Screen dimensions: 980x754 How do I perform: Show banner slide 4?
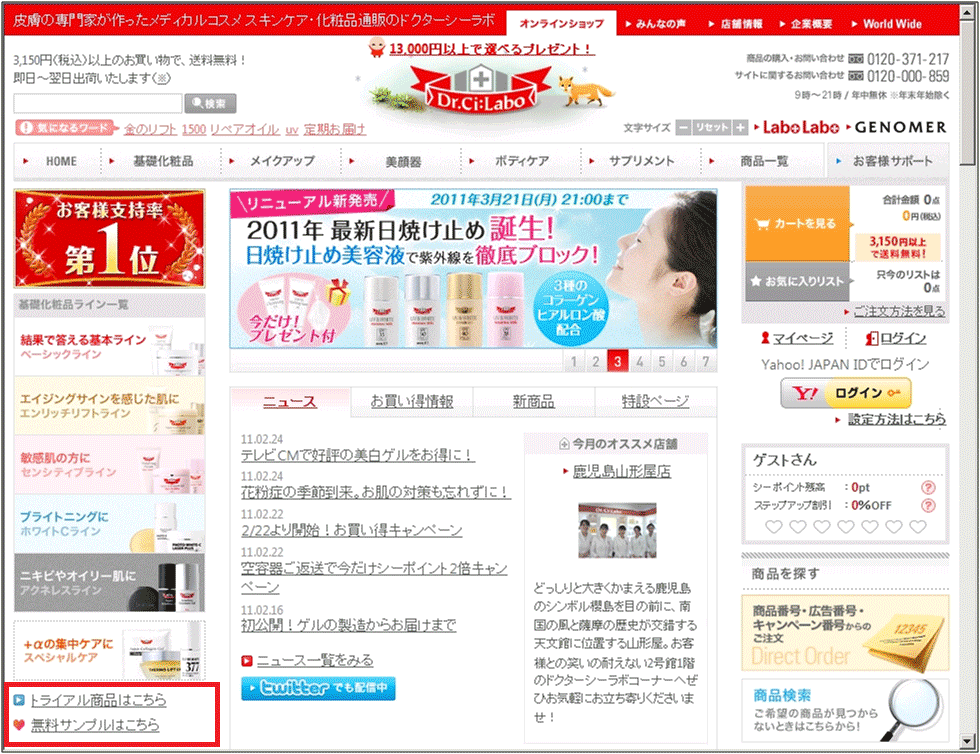(x=639, y=361)
